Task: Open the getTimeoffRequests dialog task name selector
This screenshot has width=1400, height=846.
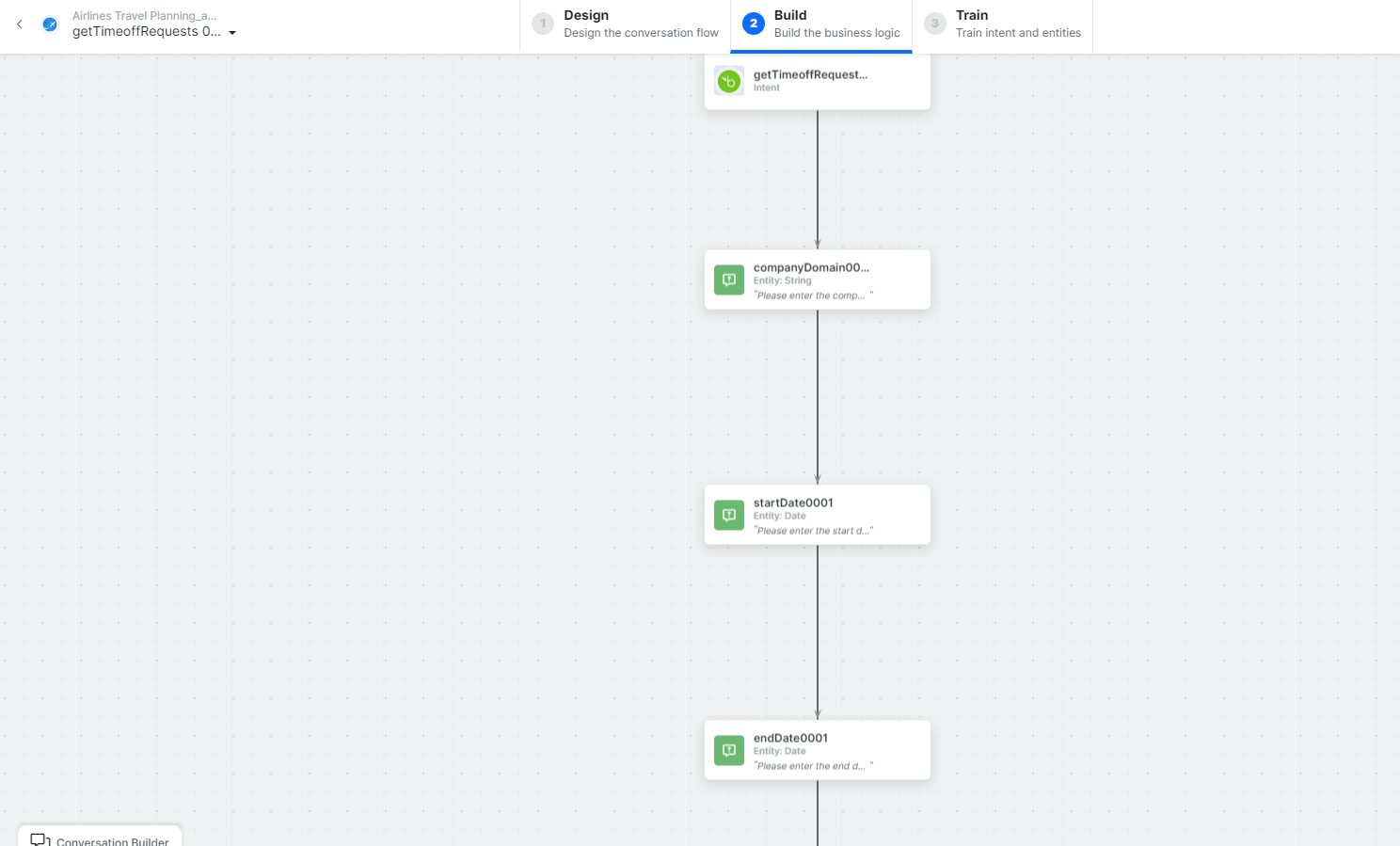Action: (x=147, y=32)
